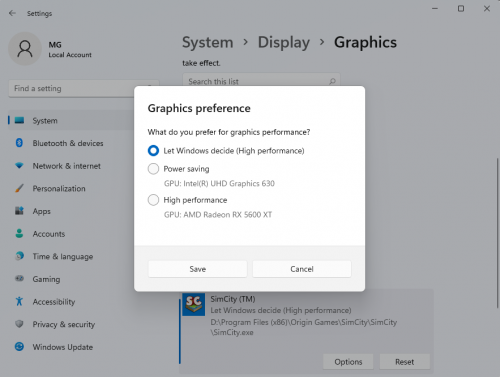Click the Privacy & security shield icon
The height and width of the screenshot is (377, 500).
(x=19, y=324)
